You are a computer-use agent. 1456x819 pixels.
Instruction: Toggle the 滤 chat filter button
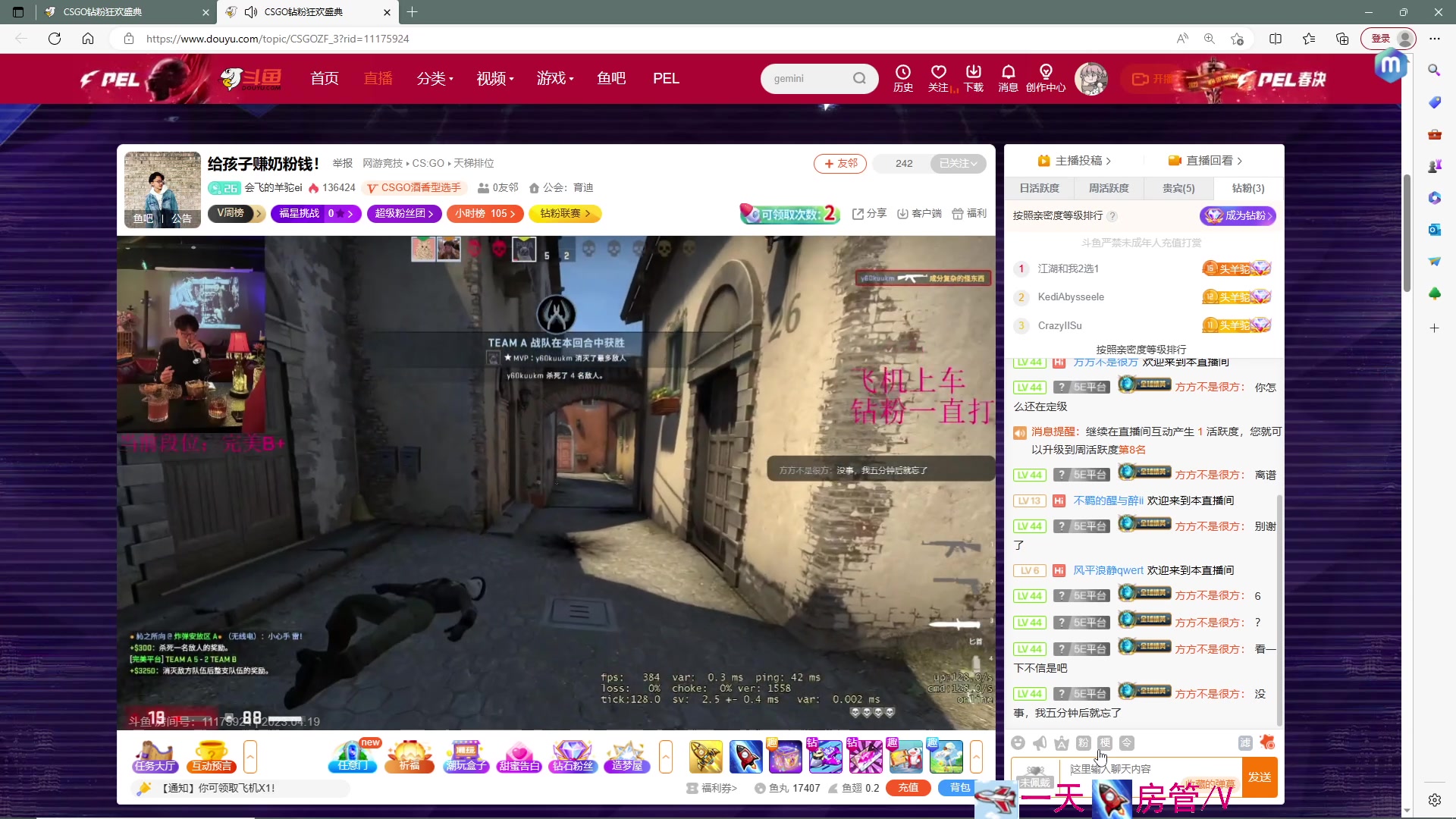click(x=1245, y=743)
